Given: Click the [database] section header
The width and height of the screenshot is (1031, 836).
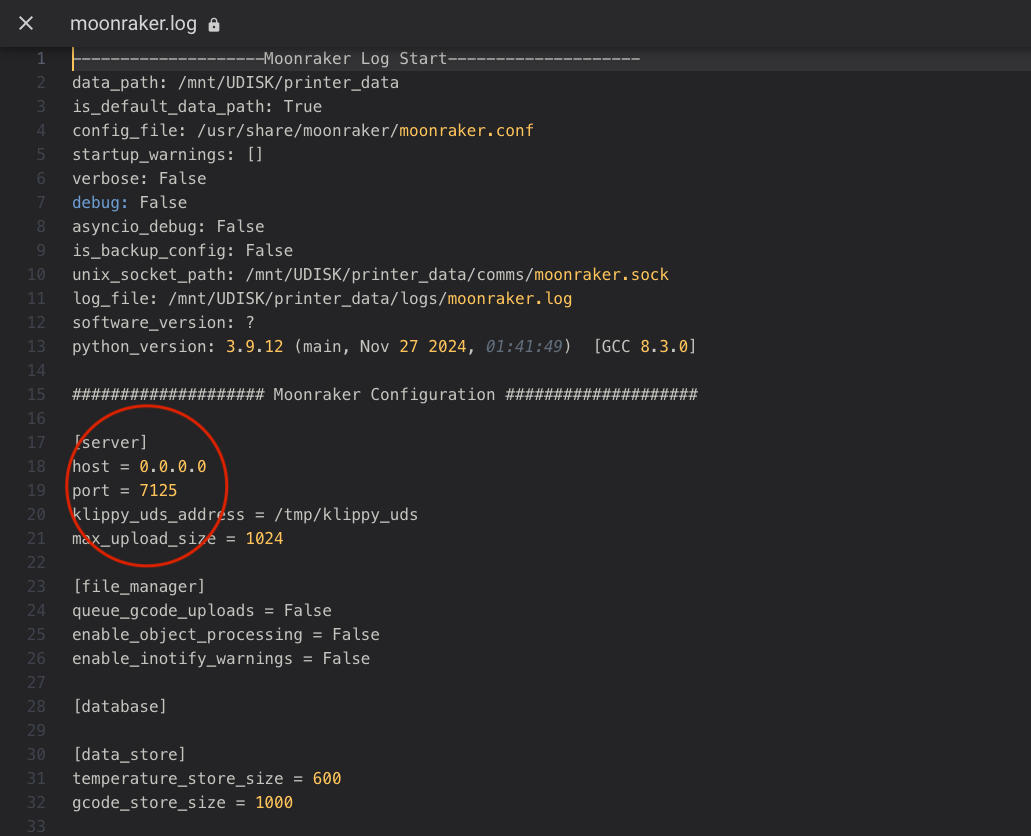Looking at the screenshot, I should tap(119, 706).
